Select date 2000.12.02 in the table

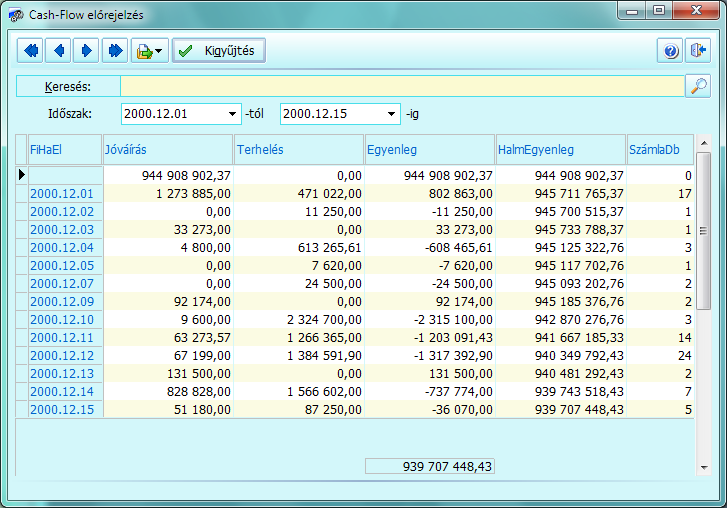click(62, 211)
